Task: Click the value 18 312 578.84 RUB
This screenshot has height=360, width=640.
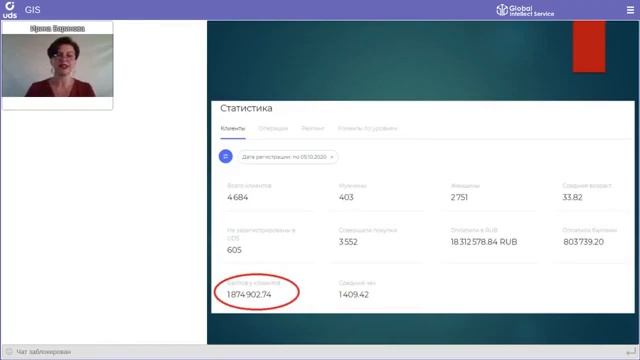Action: click(484, 242)
